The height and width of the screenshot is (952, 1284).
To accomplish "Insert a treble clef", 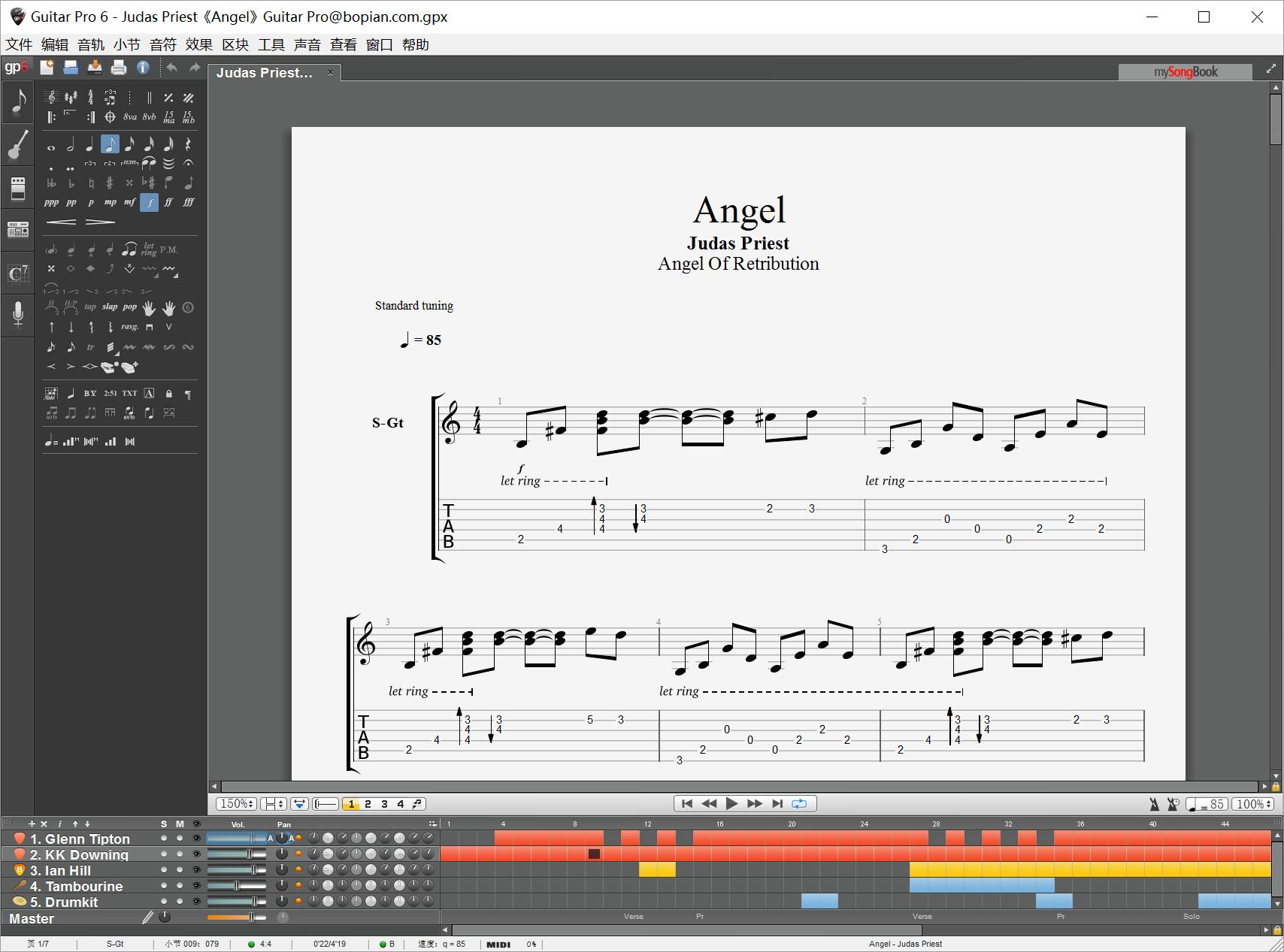I will tap(51, 97).
